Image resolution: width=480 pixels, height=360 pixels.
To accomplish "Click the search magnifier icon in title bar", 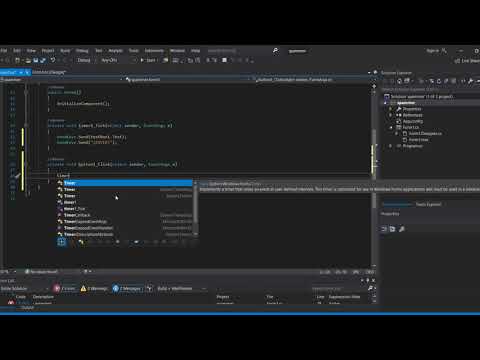I will pyautogui.click(x=275, y=51).
